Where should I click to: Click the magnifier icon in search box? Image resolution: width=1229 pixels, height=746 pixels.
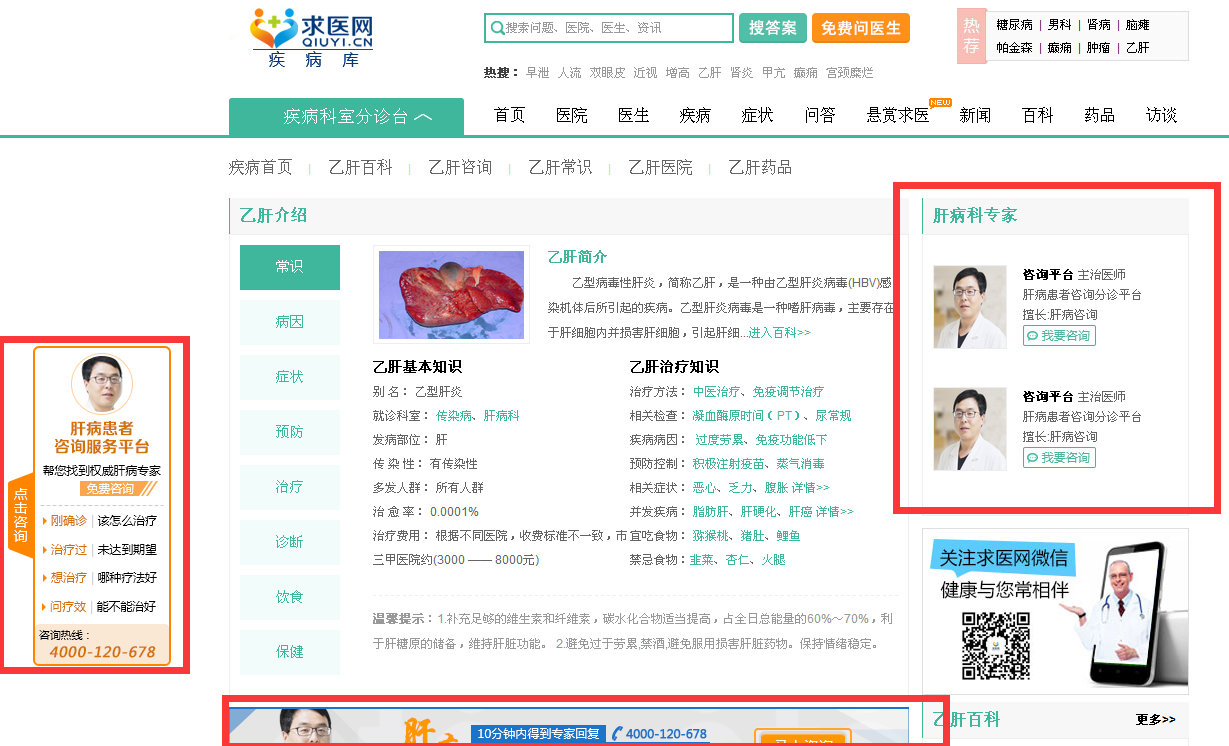click(497, 28)
